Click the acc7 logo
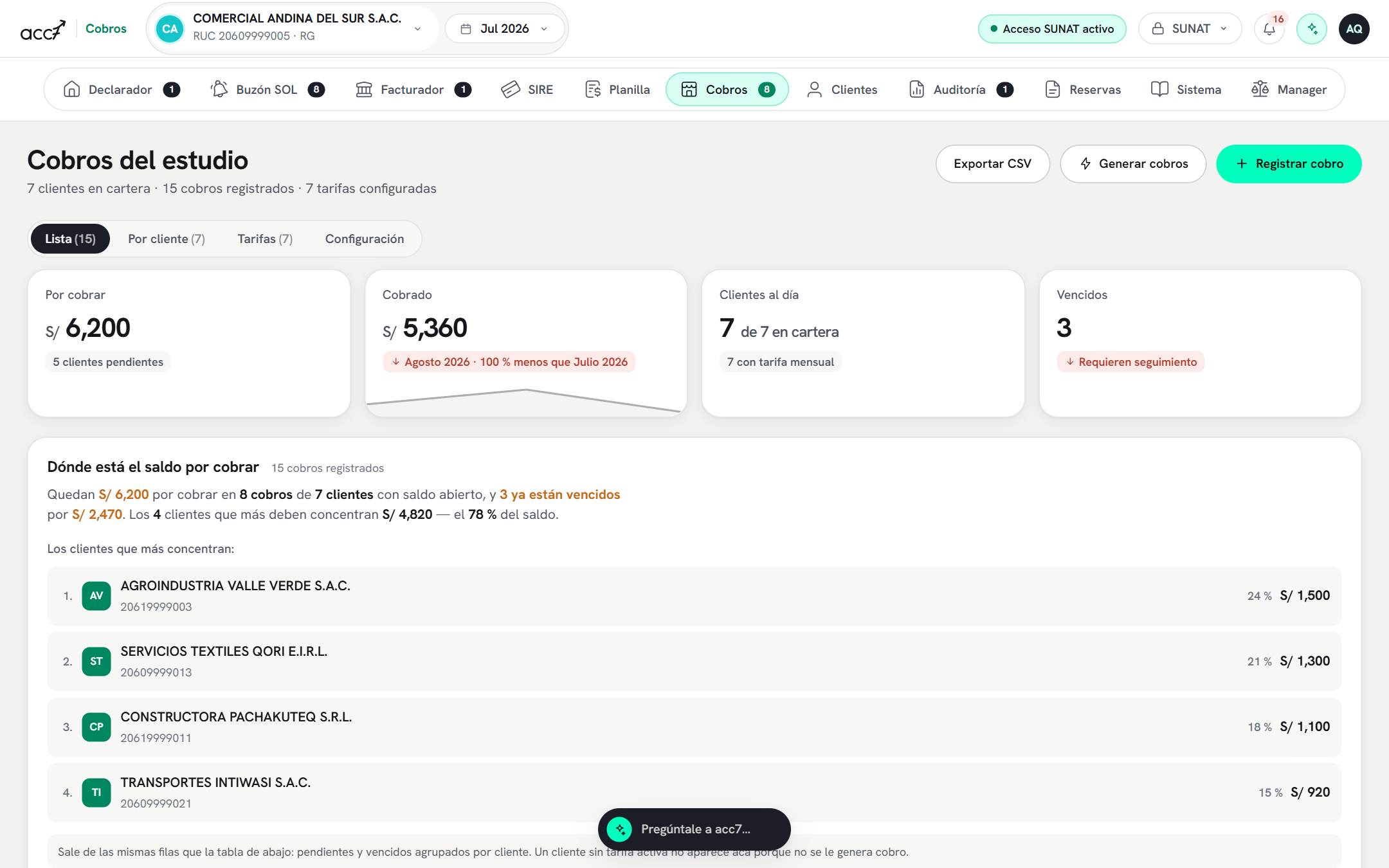This screenshot has height=868, width=1389. point(42,29)
